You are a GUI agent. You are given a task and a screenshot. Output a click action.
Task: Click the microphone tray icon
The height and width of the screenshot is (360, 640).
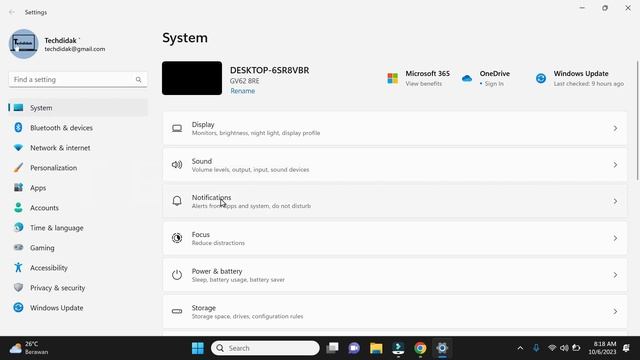click(536, 348)
